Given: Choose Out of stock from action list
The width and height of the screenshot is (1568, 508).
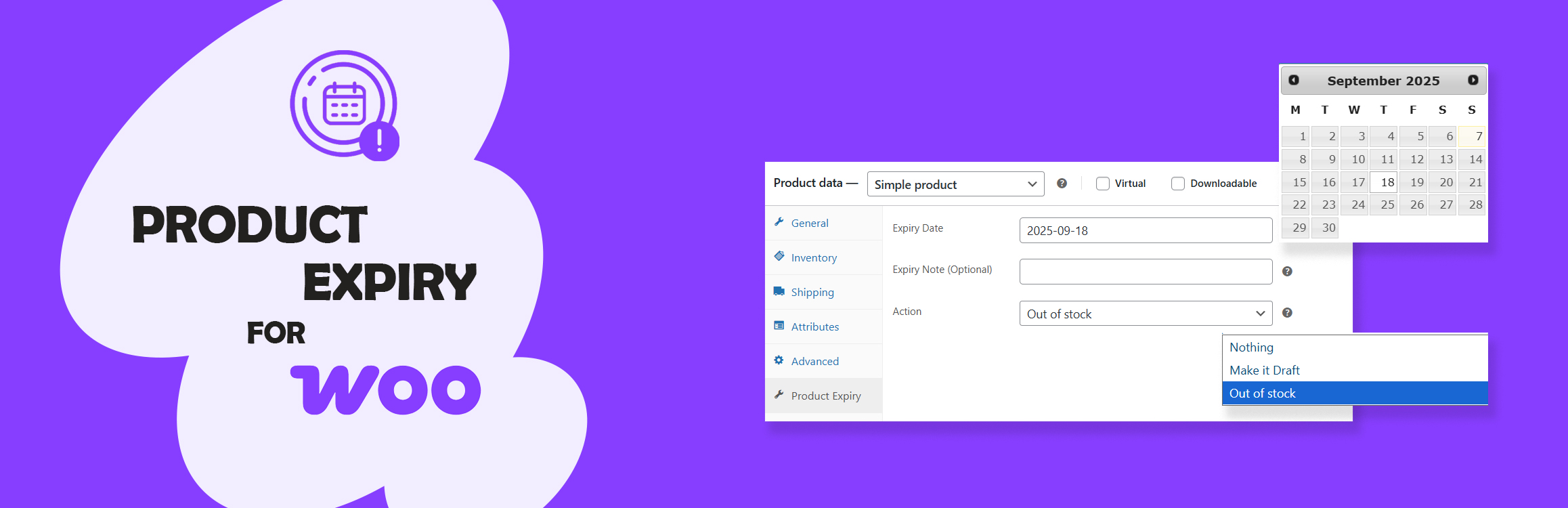Looking at the screenshot, I should (x=1355, y=394).
